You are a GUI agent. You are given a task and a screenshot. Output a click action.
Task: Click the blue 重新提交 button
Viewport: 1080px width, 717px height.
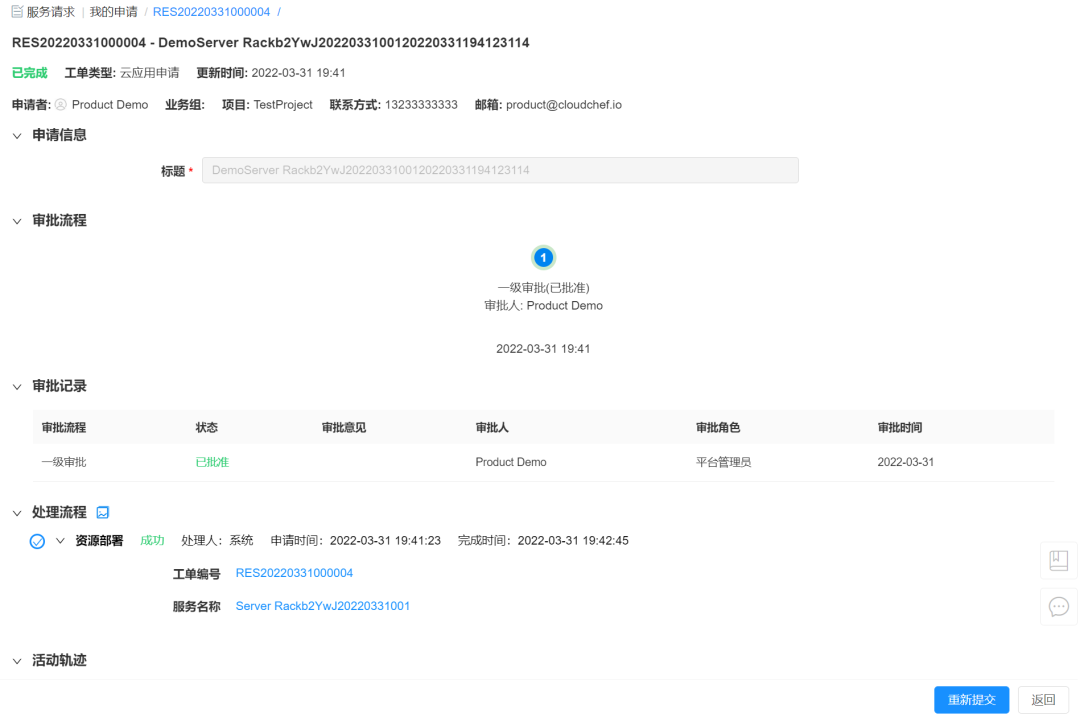click(971, 700)
